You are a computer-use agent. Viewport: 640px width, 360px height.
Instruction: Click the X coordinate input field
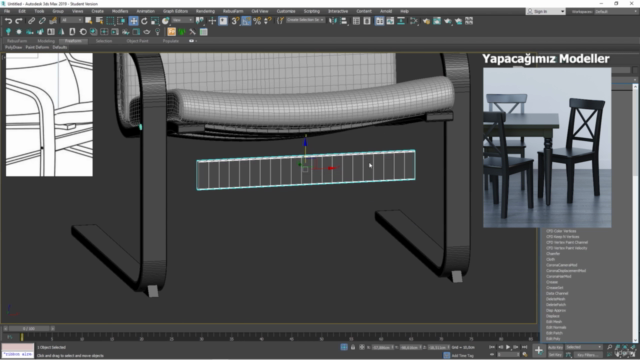point(382,347)
